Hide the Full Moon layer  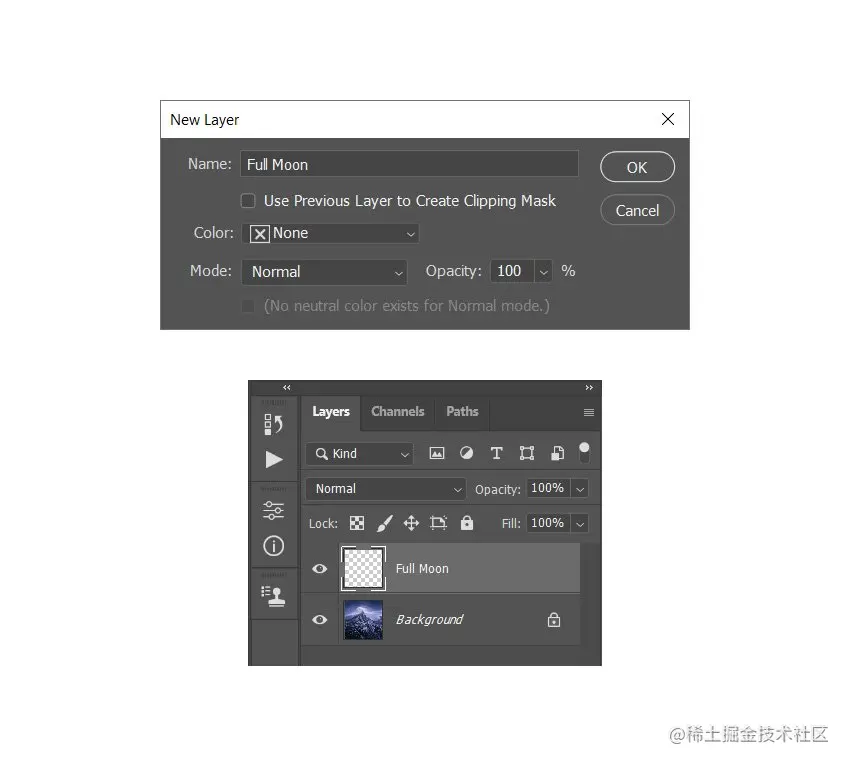319,568
